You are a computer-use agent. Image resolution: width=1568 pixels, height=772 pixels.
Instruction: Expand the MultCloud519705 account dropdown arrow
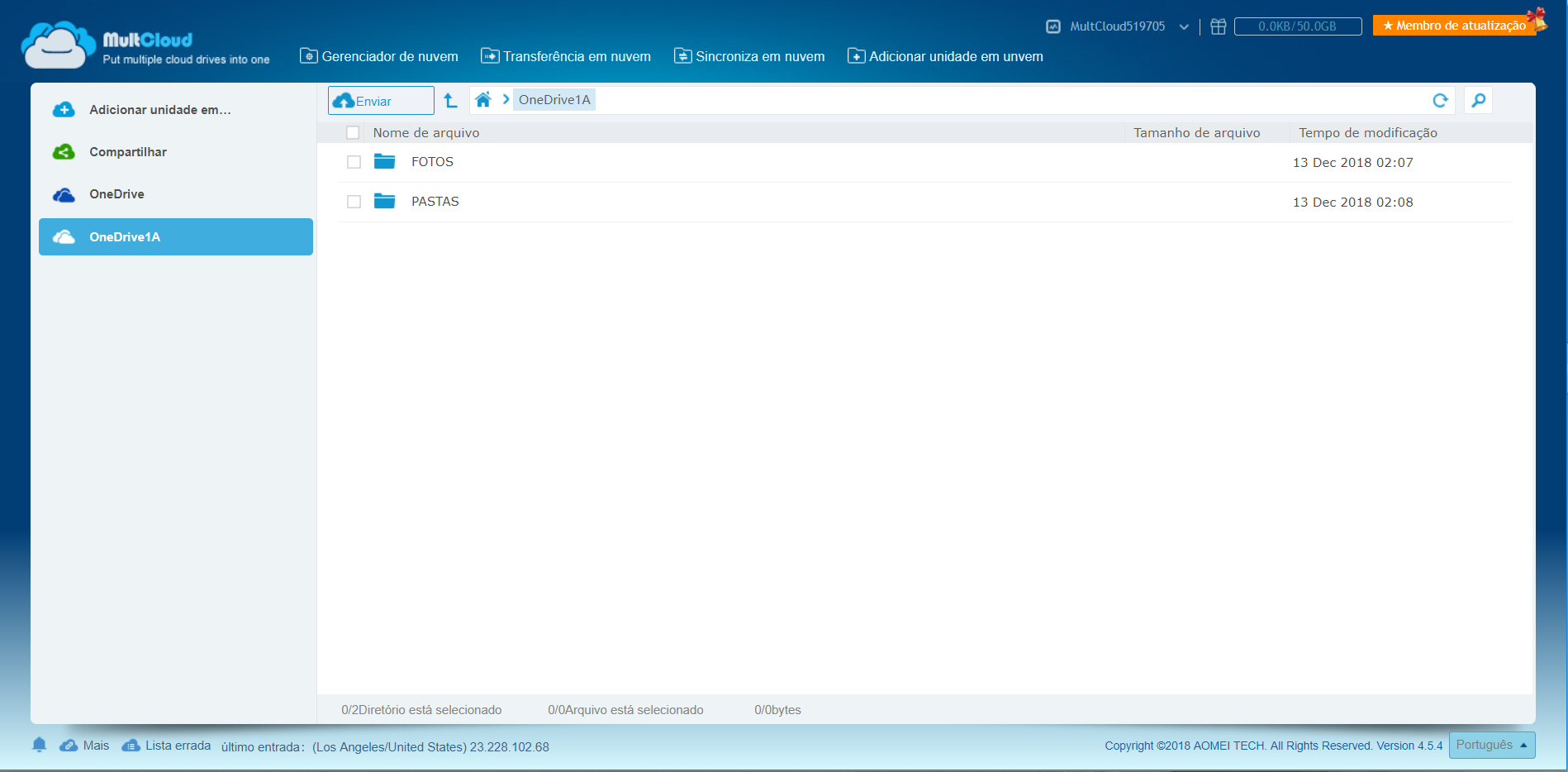click(x=1184, y=26)
